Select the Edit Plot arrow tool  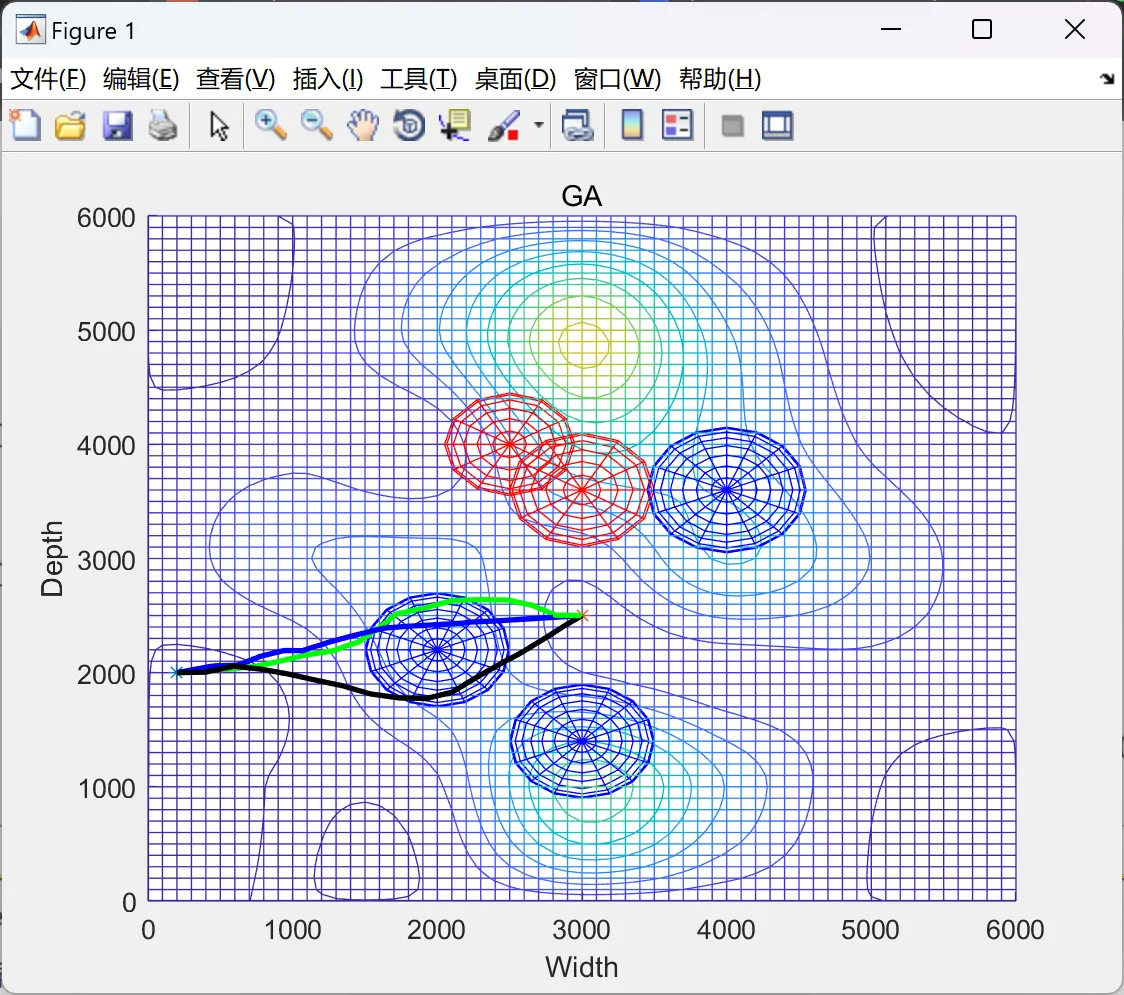coord(219,126)
